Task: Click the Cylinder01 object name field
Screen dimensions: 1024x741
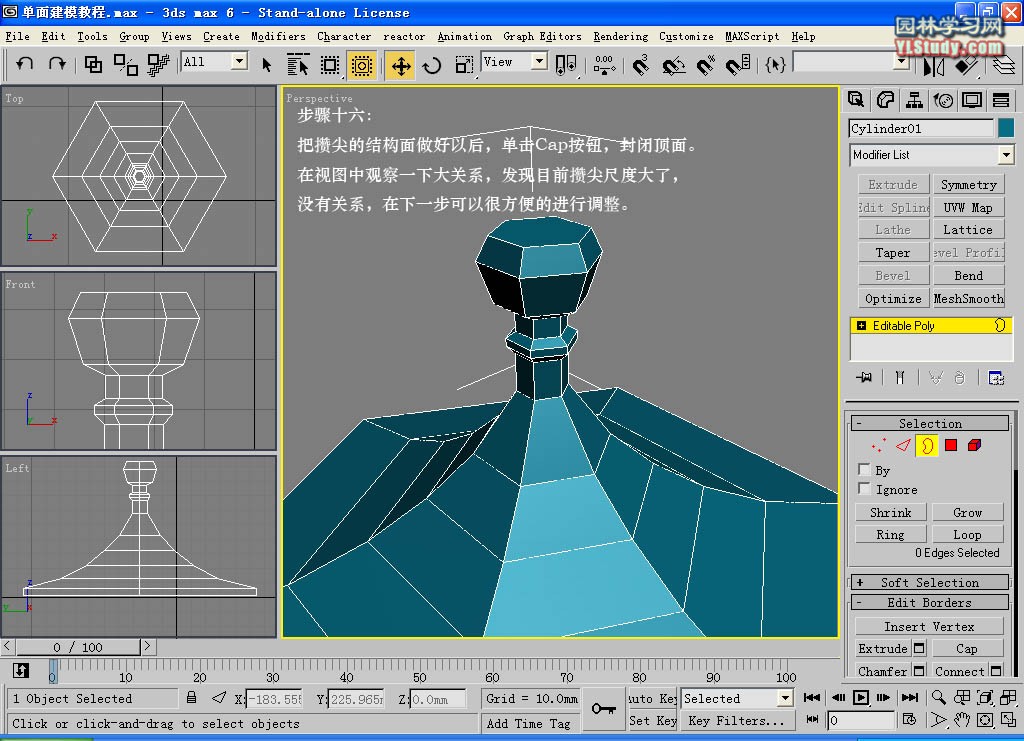Action: [x=921, y=128]
